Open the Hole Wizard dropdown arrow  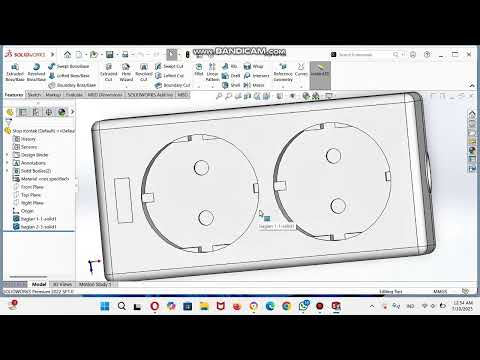click(x=126, y=86)
